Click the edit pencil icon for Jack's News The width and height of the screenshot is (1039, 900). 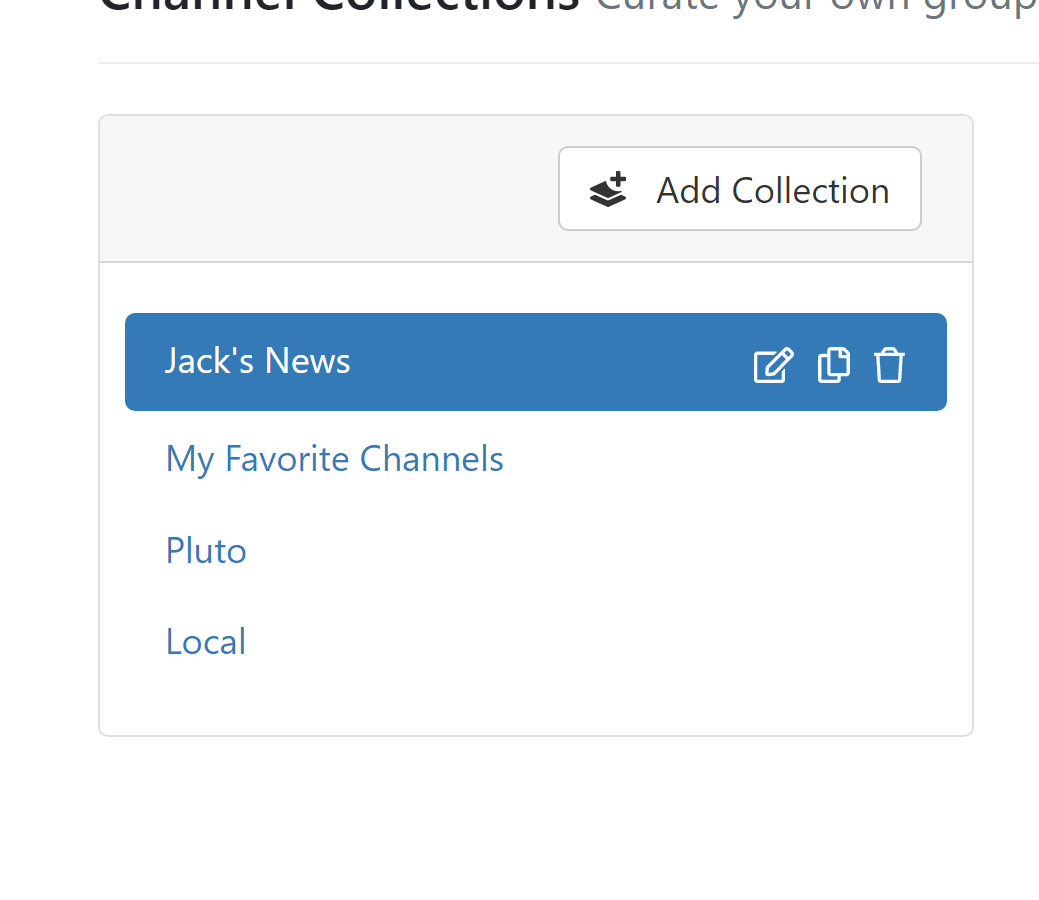(x=773, y=365)
